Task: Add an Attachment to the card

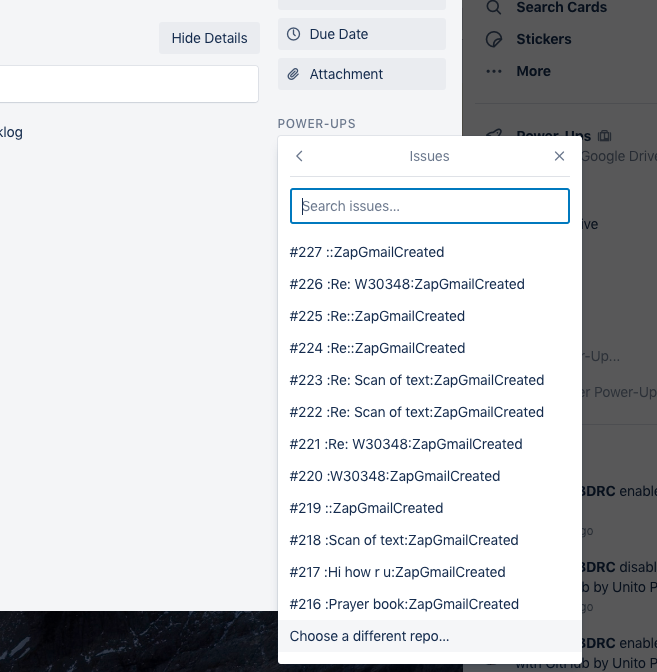Action: point(362,74)
